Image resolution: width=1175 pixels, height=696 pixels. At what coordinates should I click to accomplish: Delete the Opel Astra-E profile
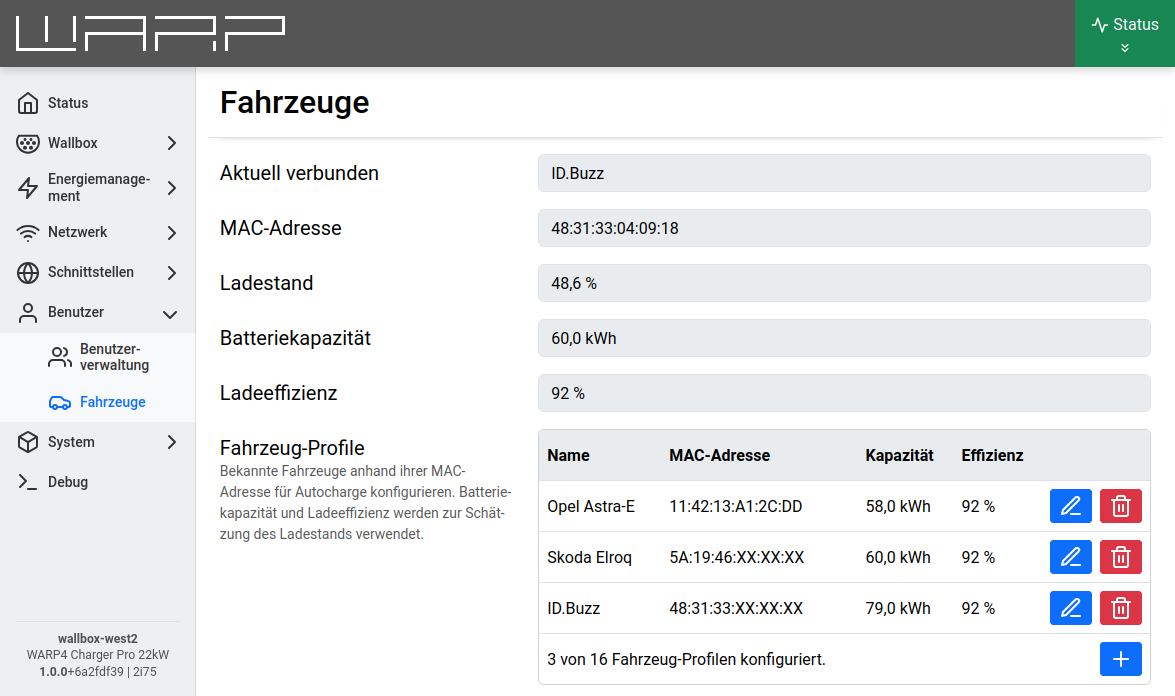1120,506
